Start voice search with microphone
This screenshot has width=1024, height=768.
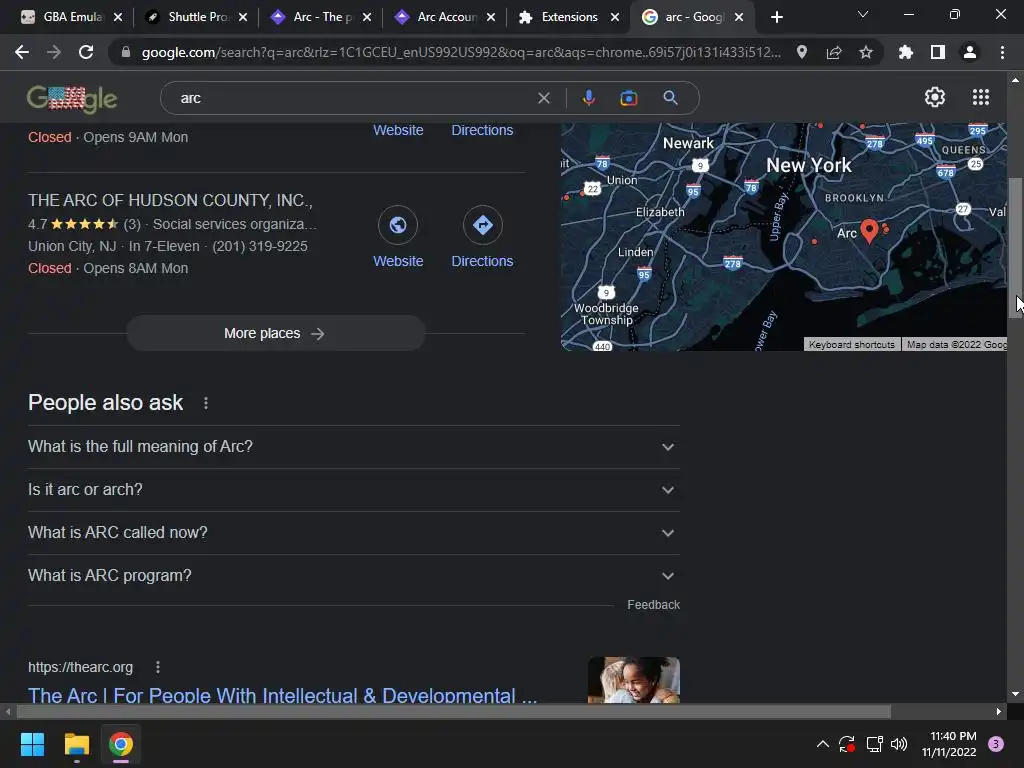click(x=588, y=98)
